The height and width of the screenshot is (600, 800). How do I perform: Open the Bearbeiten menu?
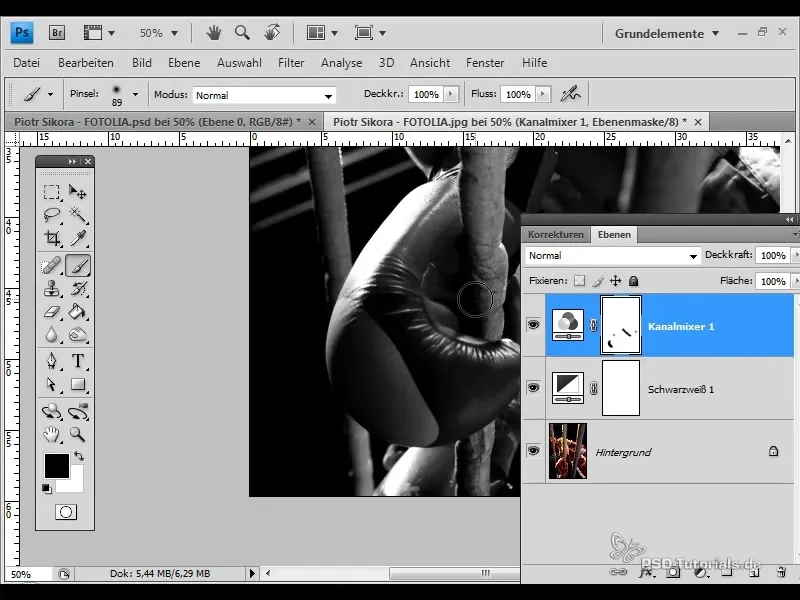pyautogui.click(x=86, y=63)
